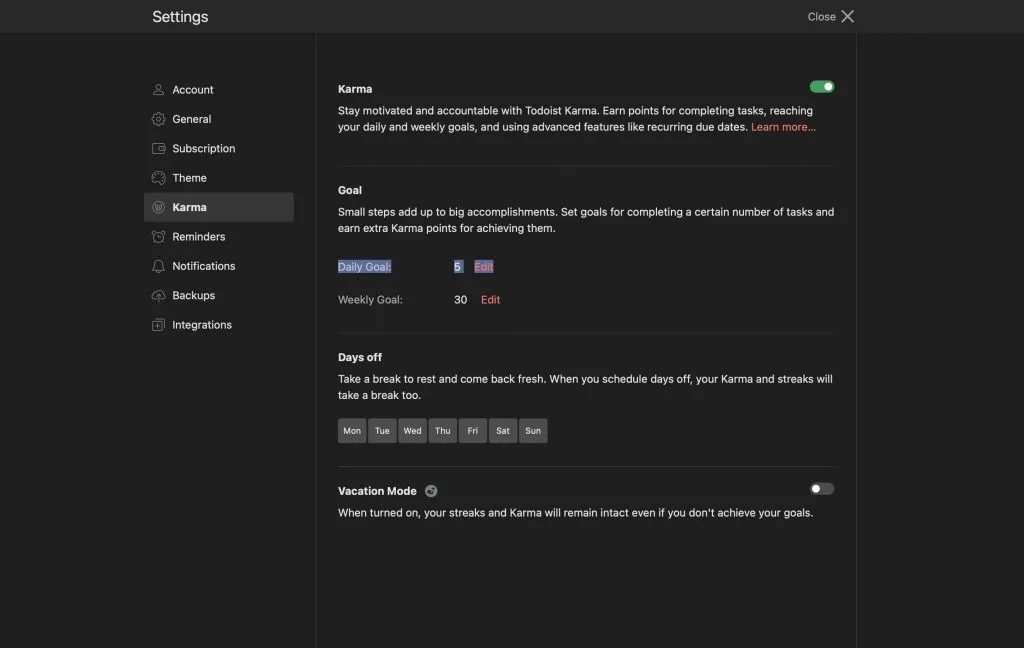Toggle Wed as a day off
This screenshot has width=1024, height=648.
tap(412, 430)
